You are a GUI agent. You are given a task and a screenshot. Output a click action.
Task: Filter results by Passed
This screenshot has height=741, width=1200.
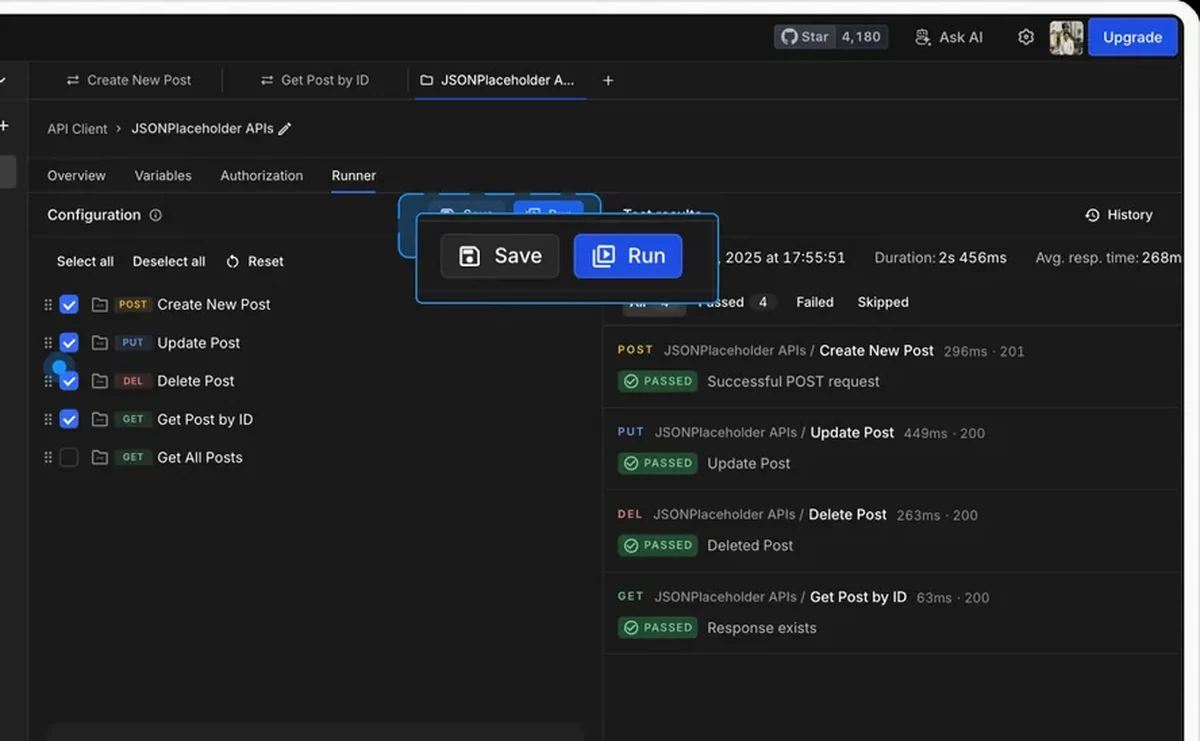pos(737,302)
